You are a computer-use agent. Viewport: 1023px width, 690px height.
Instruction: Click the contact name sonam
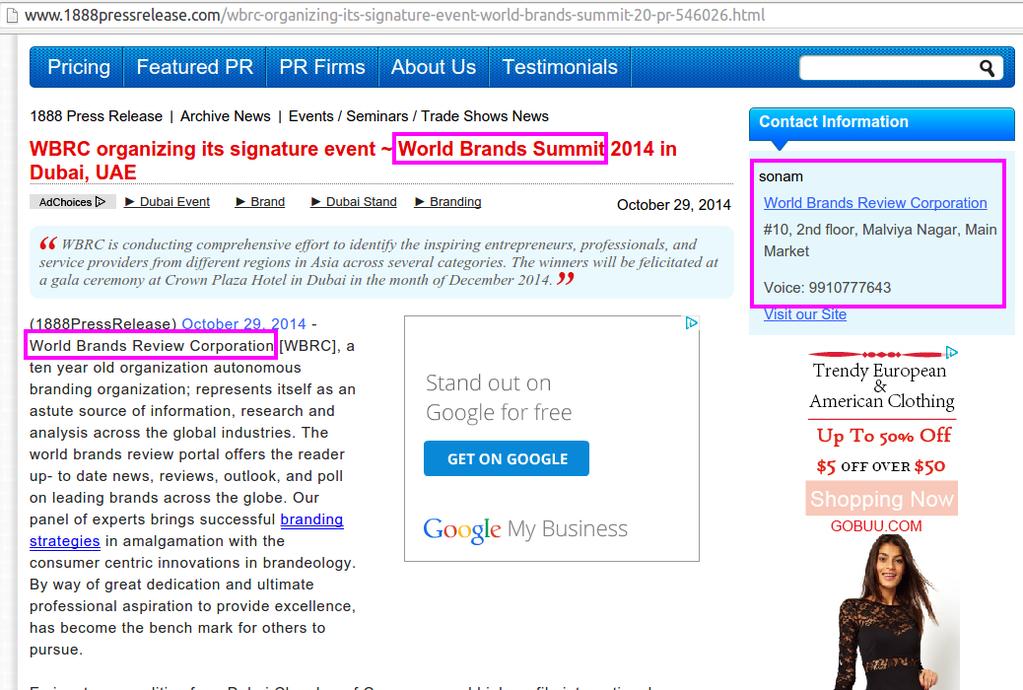(x=781, y=177)
